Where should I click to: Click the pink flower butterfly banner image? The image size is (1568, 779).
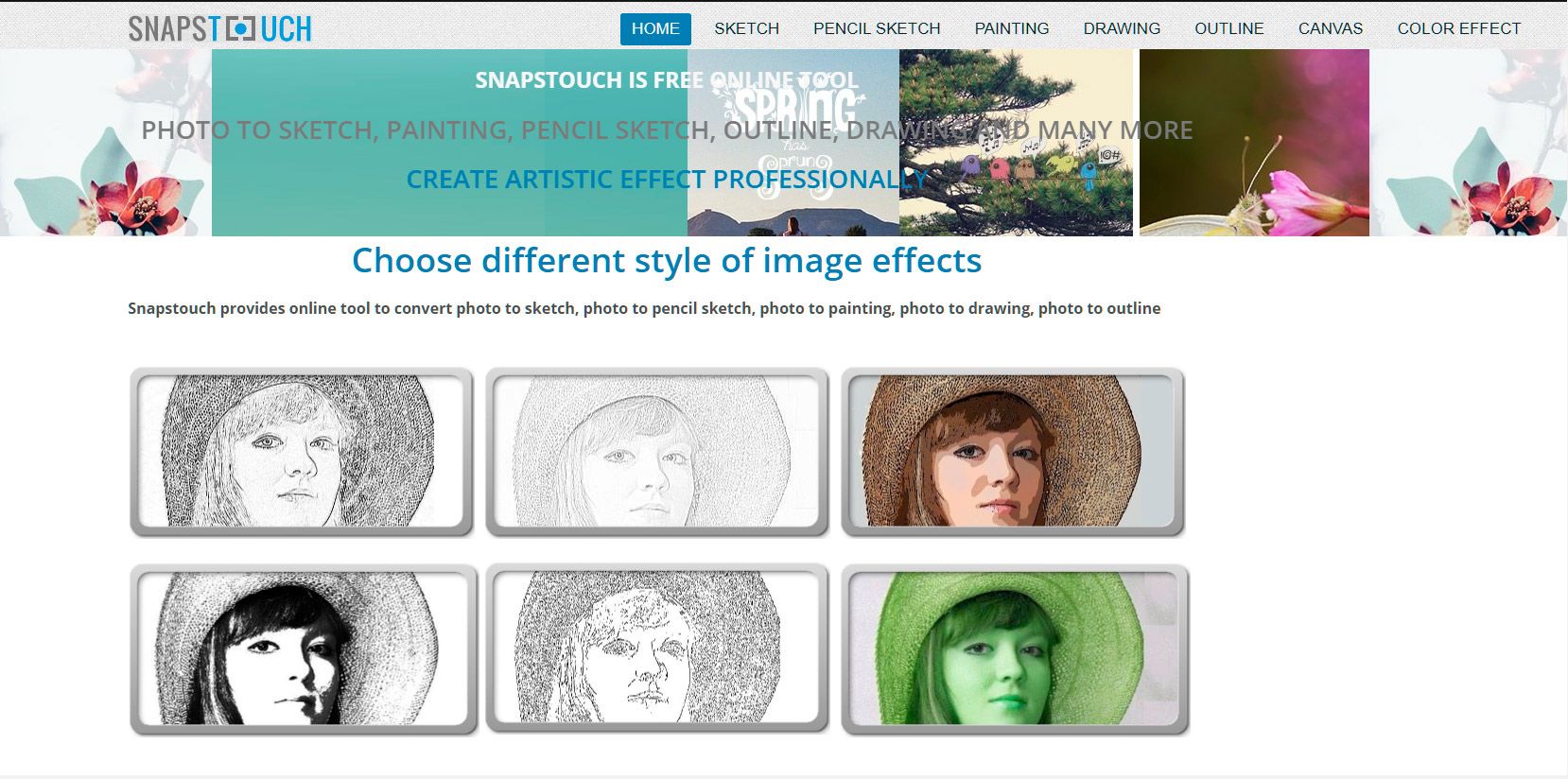click(1254, 143)
